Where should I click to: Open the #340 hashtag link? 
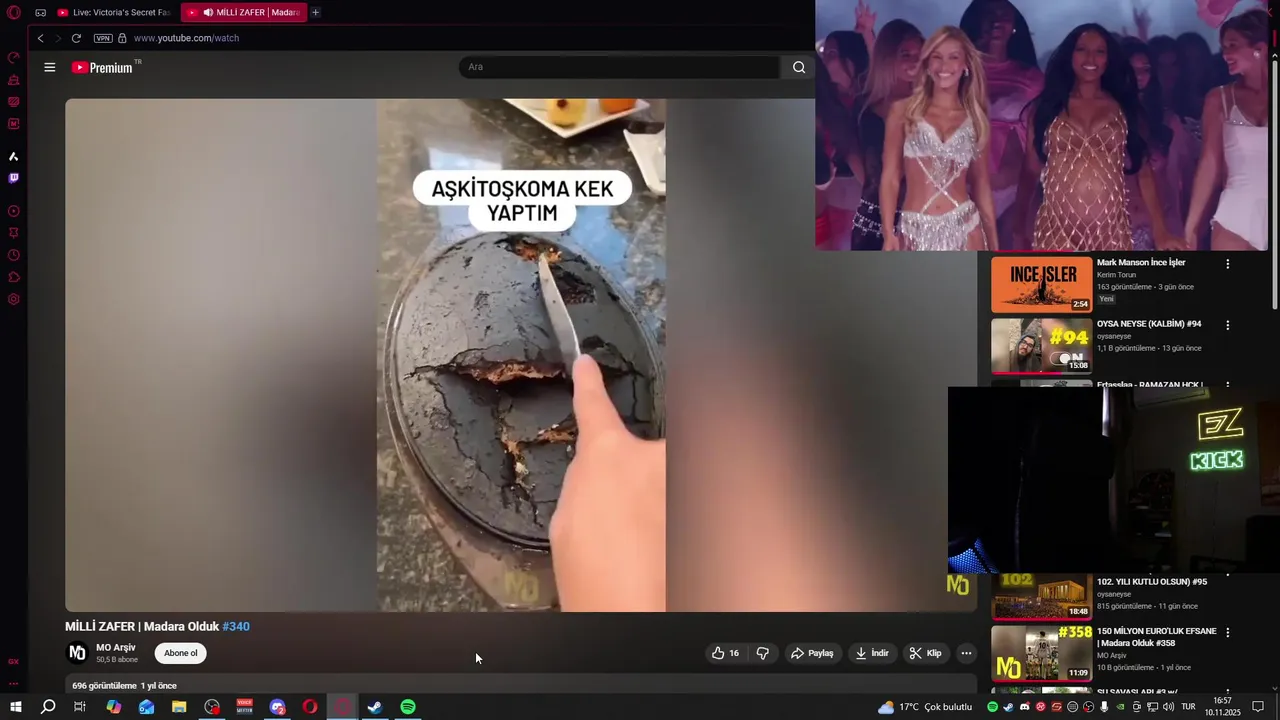click(236, 626)
